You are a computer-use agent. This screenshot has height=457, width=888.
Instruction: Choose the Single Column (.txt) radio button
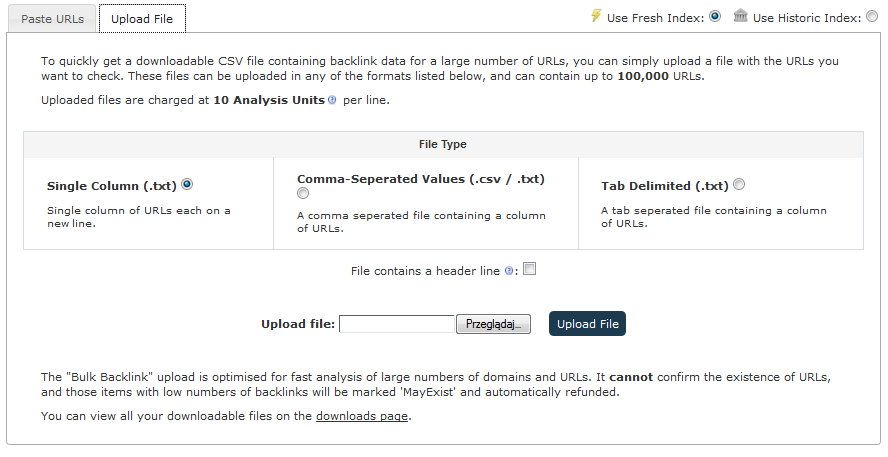(187, 184)
